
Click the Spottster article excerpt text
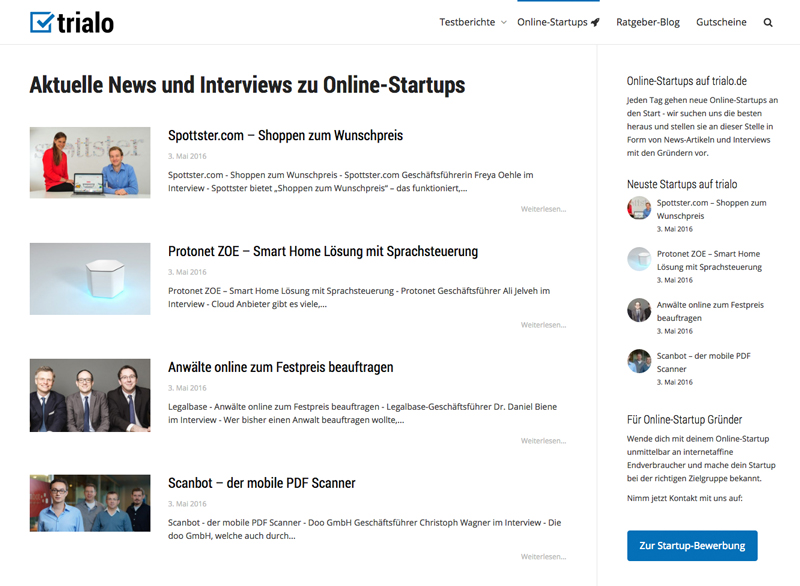[351, 182]
